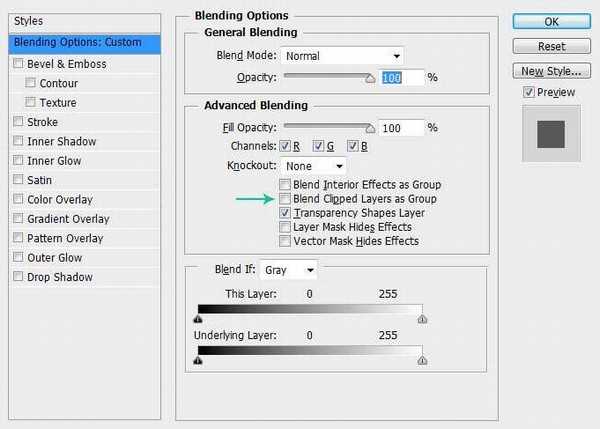The height and width of the screenshot is (429, 600).
Task: Check Blend Clipped Layers as Group
Action: [286, 199]
